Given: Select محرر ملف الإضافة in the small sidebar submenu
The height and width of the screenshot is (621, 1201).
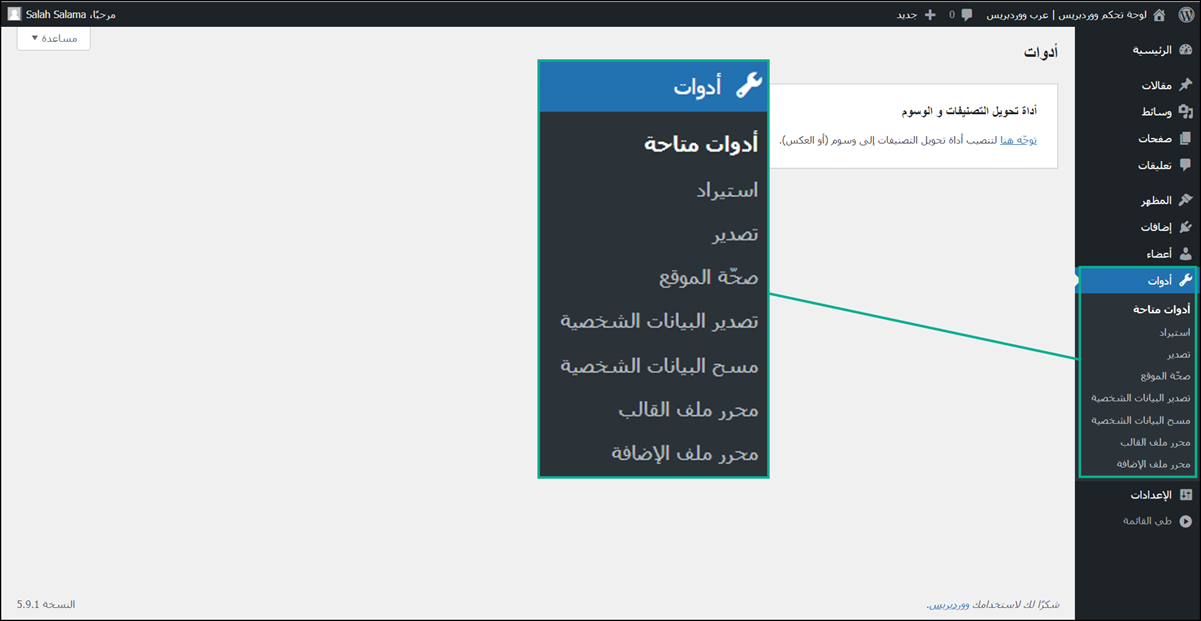Looking at the screenshot, I should click(x=1153, y=464).
